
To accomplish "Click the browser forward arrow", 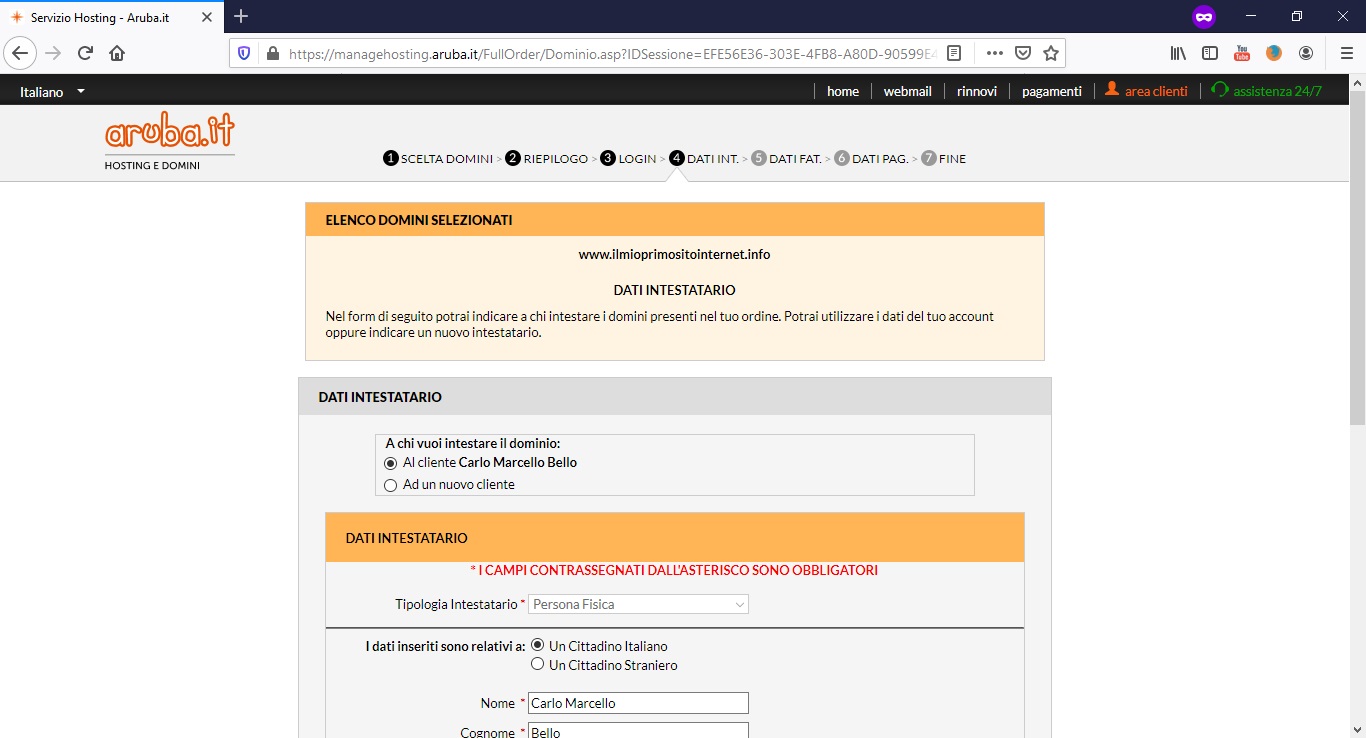I will pos(53,53).
